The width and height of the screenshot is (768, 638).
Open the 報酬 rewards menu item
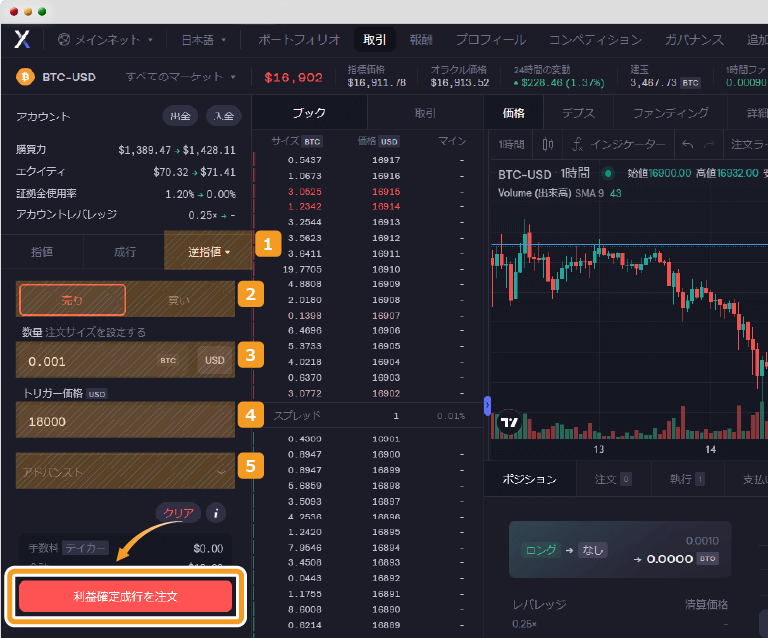pyautogui.click(x=421, y=40)
